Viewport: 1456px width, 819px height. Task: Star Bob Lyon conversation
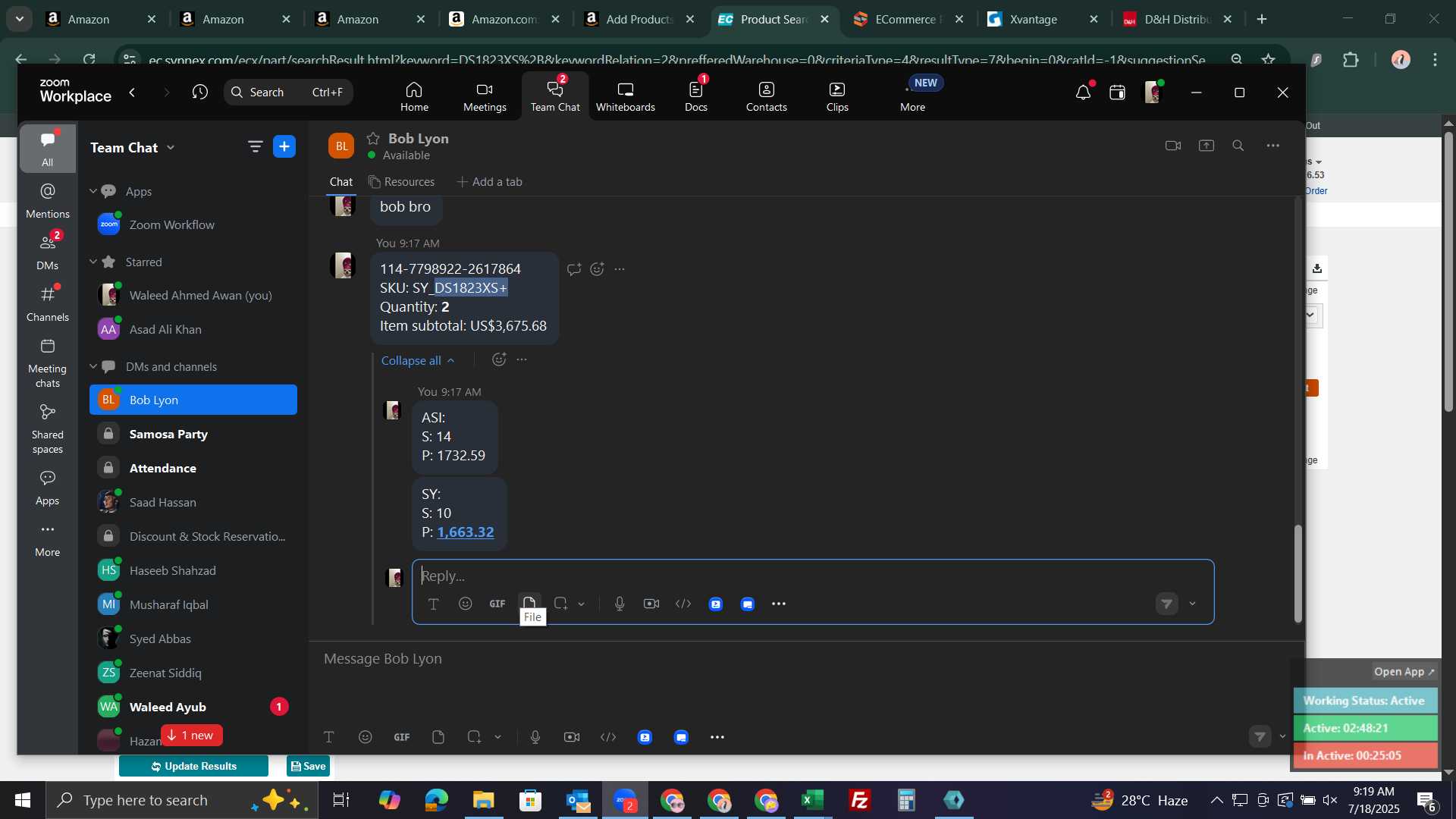tap(373, 138)
